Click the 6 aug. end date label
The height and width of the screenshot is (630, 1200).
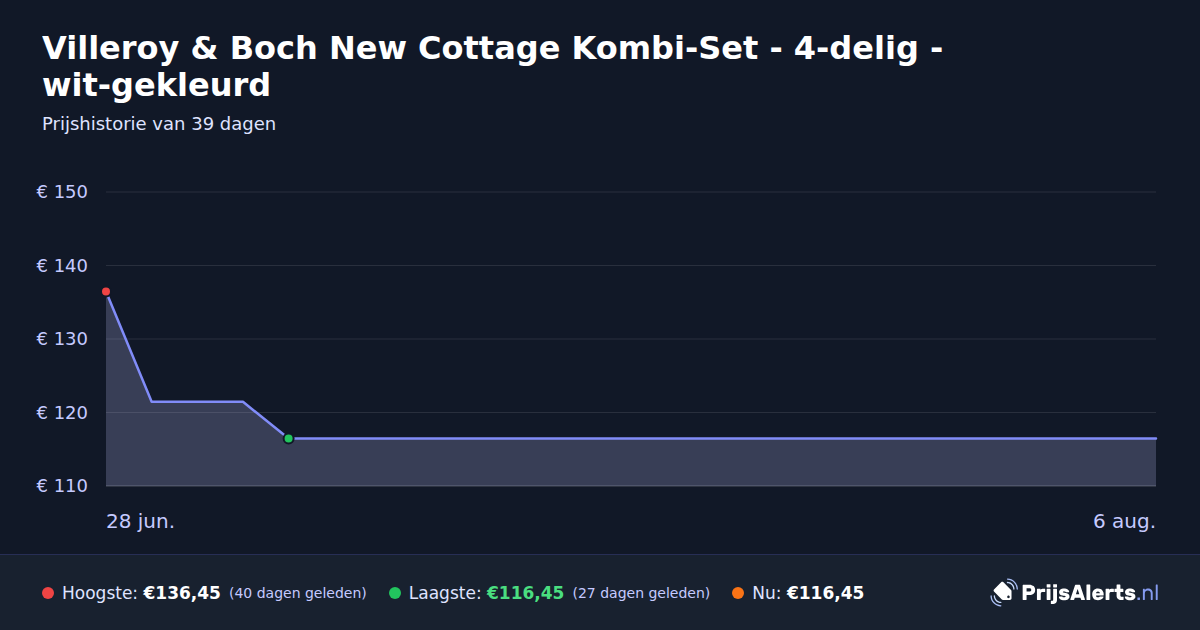click(1124, 522)
